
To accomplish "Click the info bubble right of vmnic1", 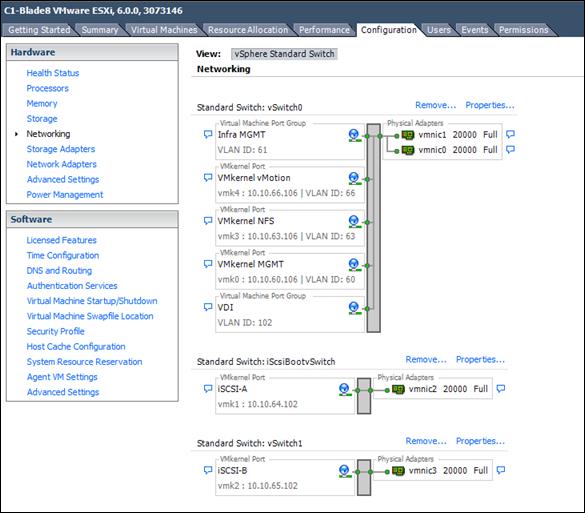I will pyautogui.click(x=510, y=134).
